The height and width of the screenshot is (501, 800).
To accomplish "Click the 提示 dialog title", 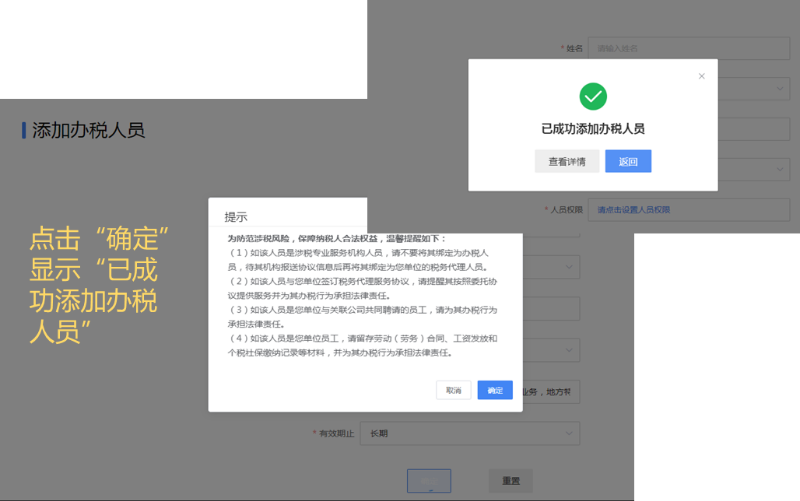I will click(x=236, y=217).
